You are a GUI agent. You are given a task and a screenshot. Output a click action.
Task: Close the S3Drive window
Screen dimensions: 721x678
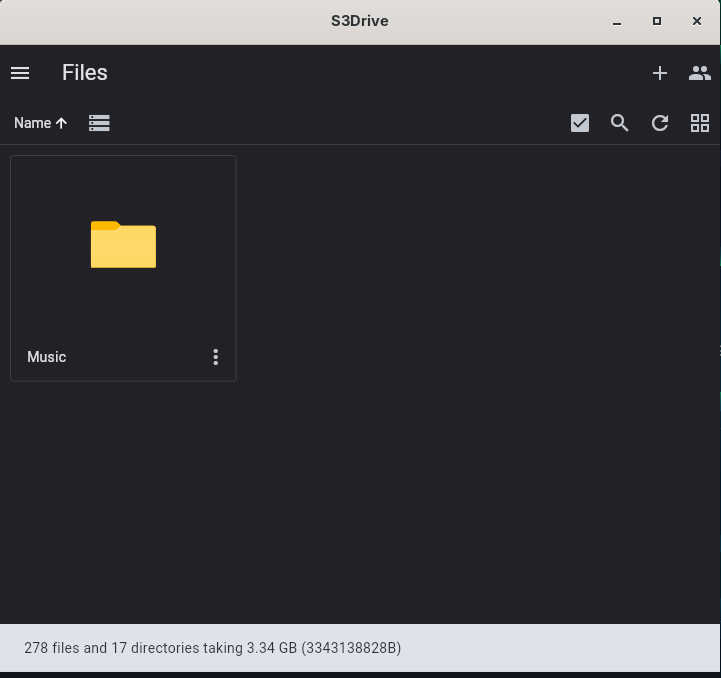[697, 21]
